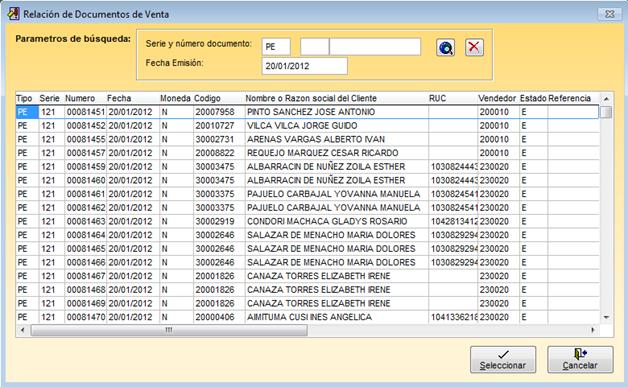Click document number 00081460
This screenshot has width=628, height=387.
[x=86, y=180]
